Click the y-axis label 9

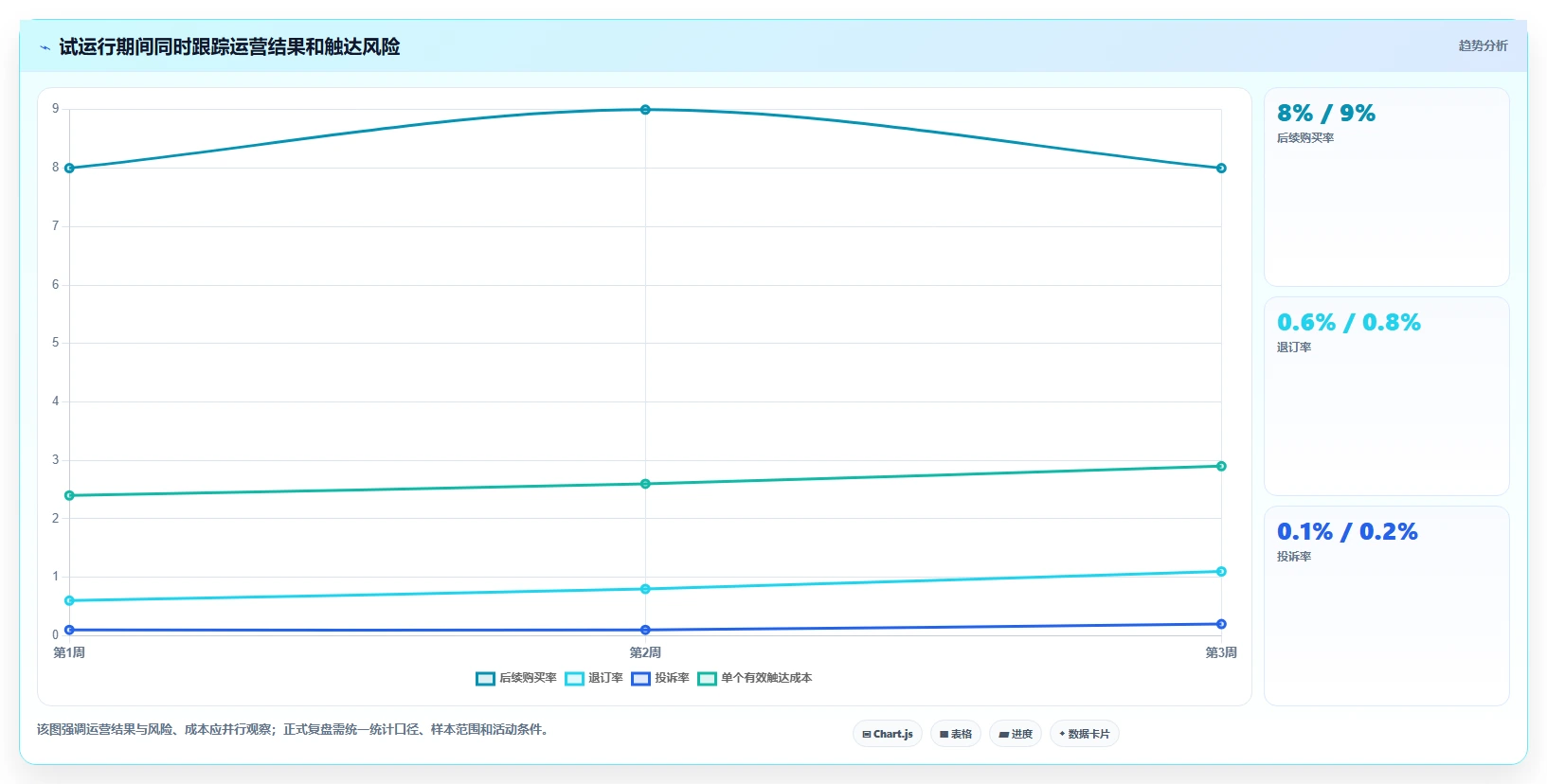click(x=55, y=109)
